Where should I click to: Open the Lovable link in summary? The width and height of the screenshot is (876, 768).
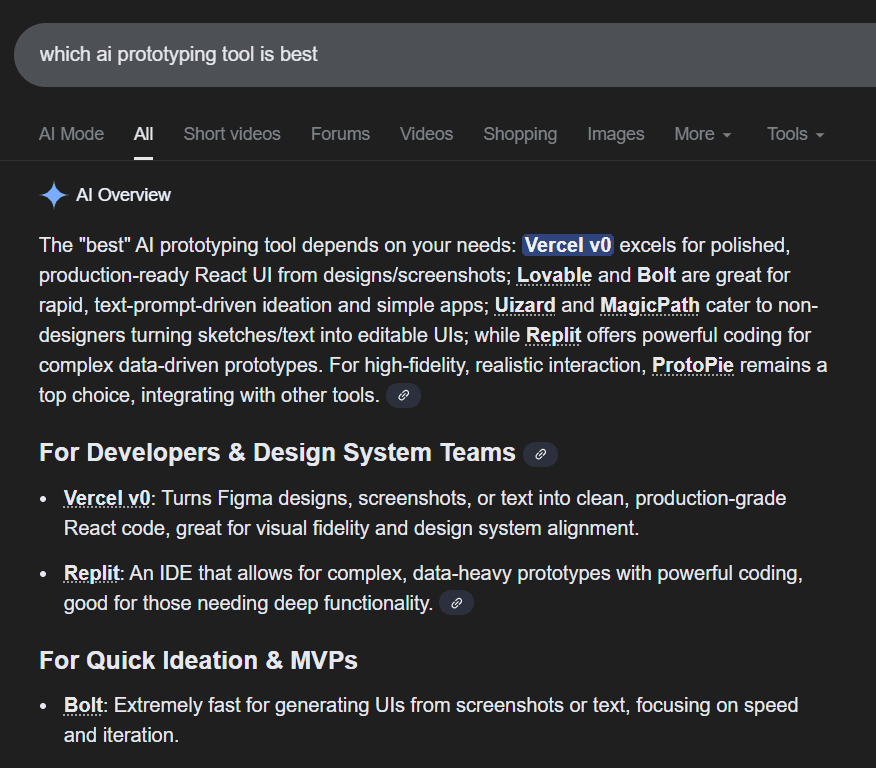click(x=554, y=275)
